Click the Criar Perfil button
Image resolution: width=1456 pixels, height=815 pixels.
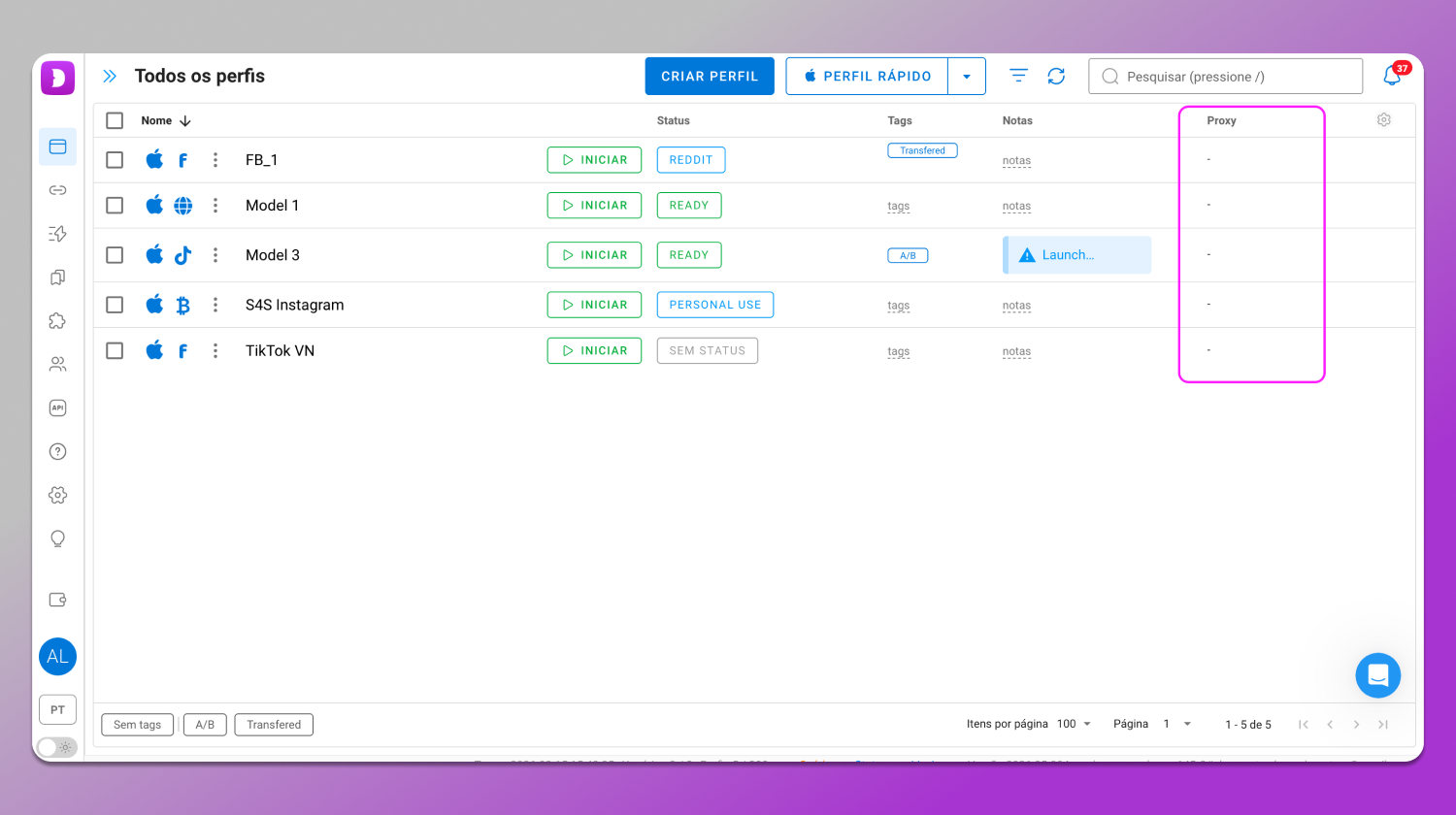tap(709, 77)
